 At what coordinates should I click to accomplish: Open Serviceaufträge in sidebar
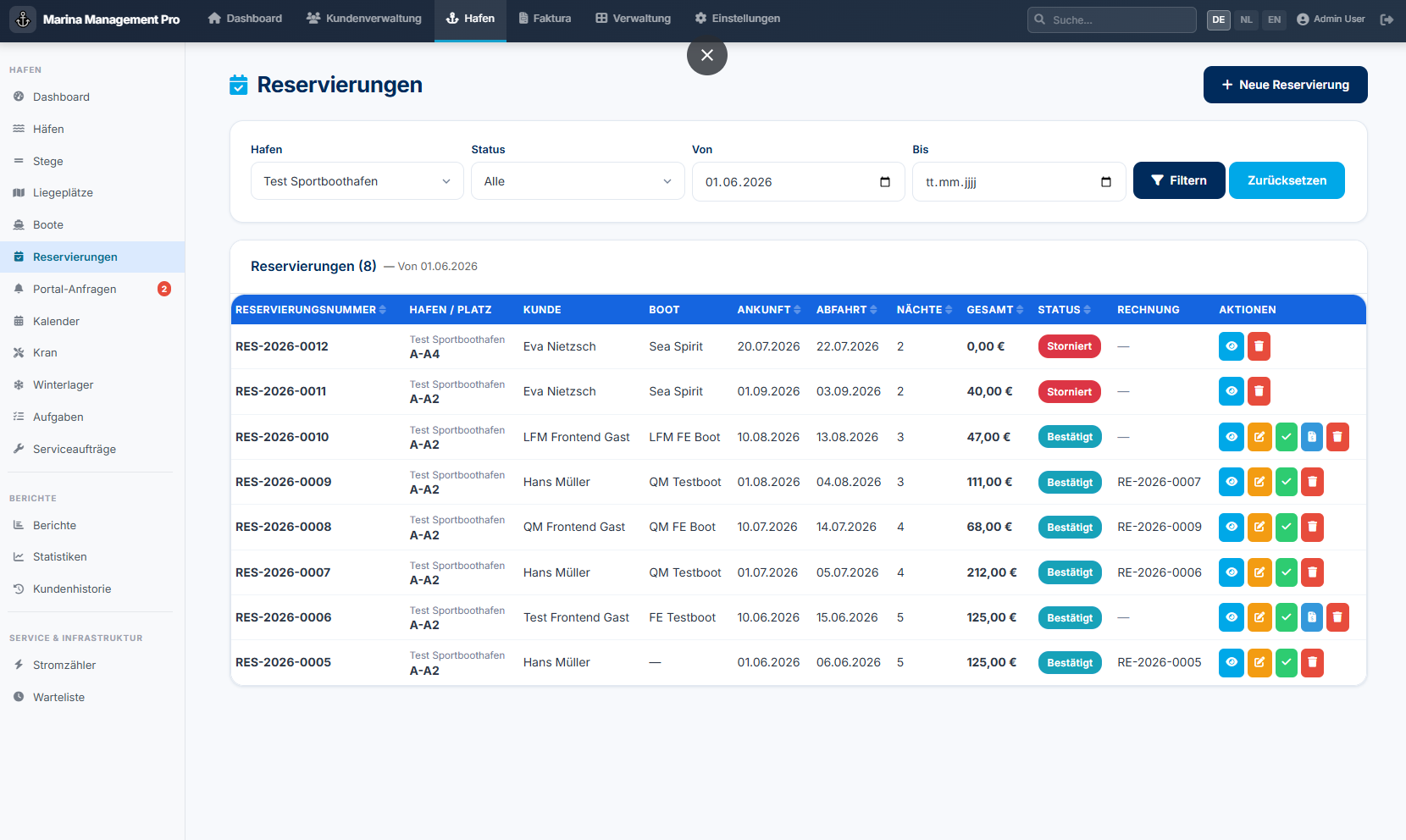[x=92, y=449]
